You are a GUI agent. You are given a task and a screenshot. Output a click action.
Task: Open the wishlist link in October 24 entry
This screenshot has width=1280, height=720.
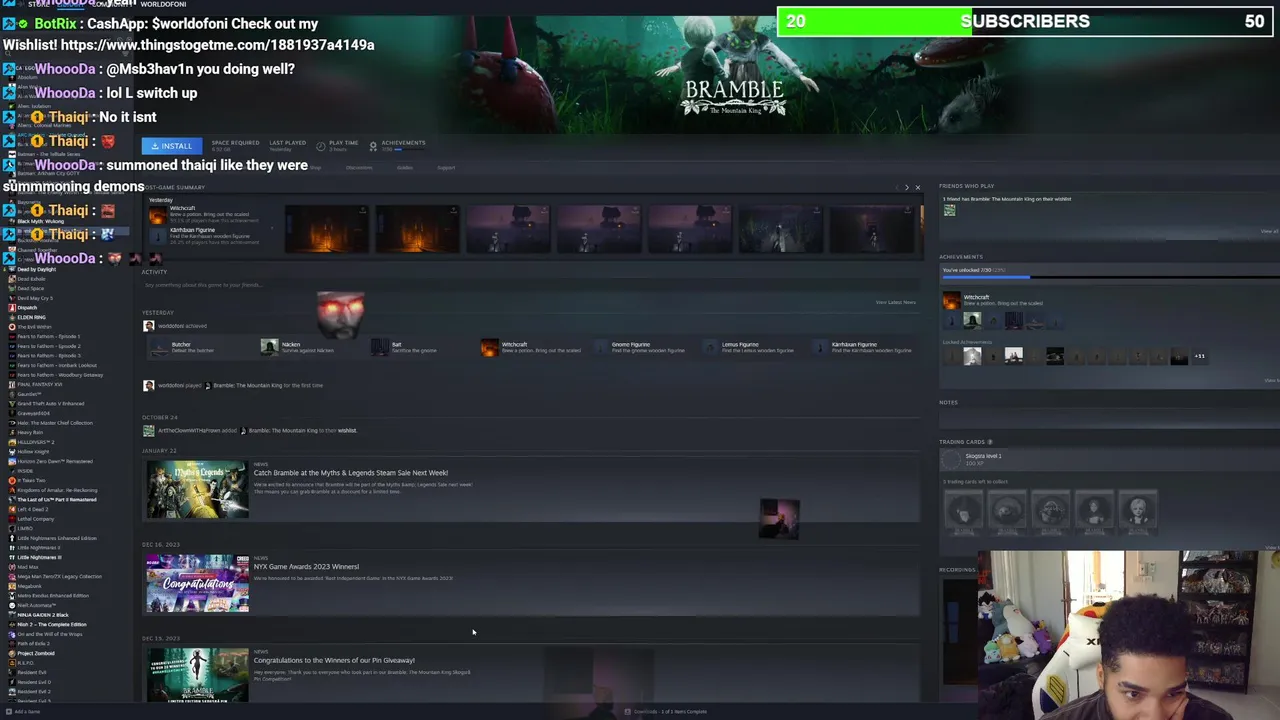[x=347, y=430]
